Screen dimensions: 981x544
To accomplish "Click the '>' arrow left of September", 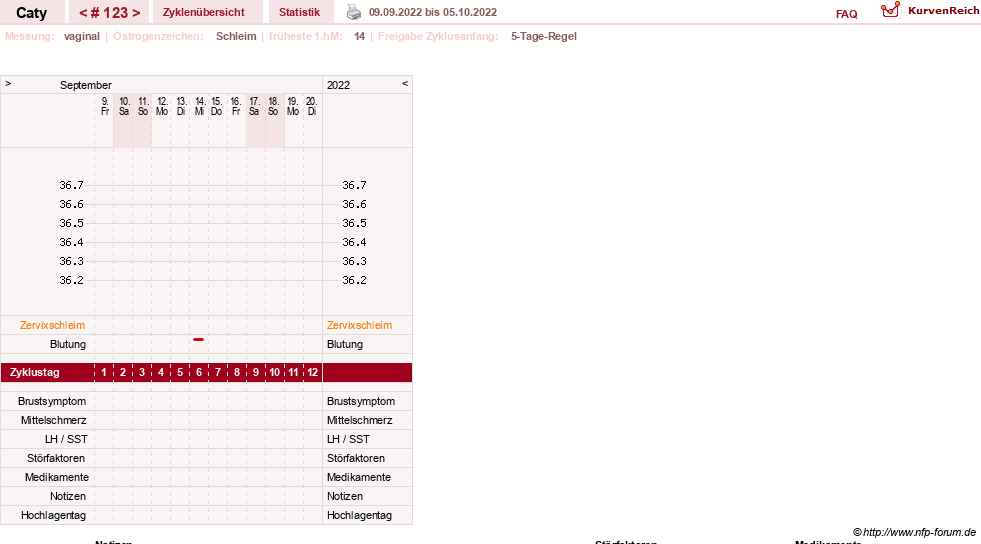I will coord(8,83).
